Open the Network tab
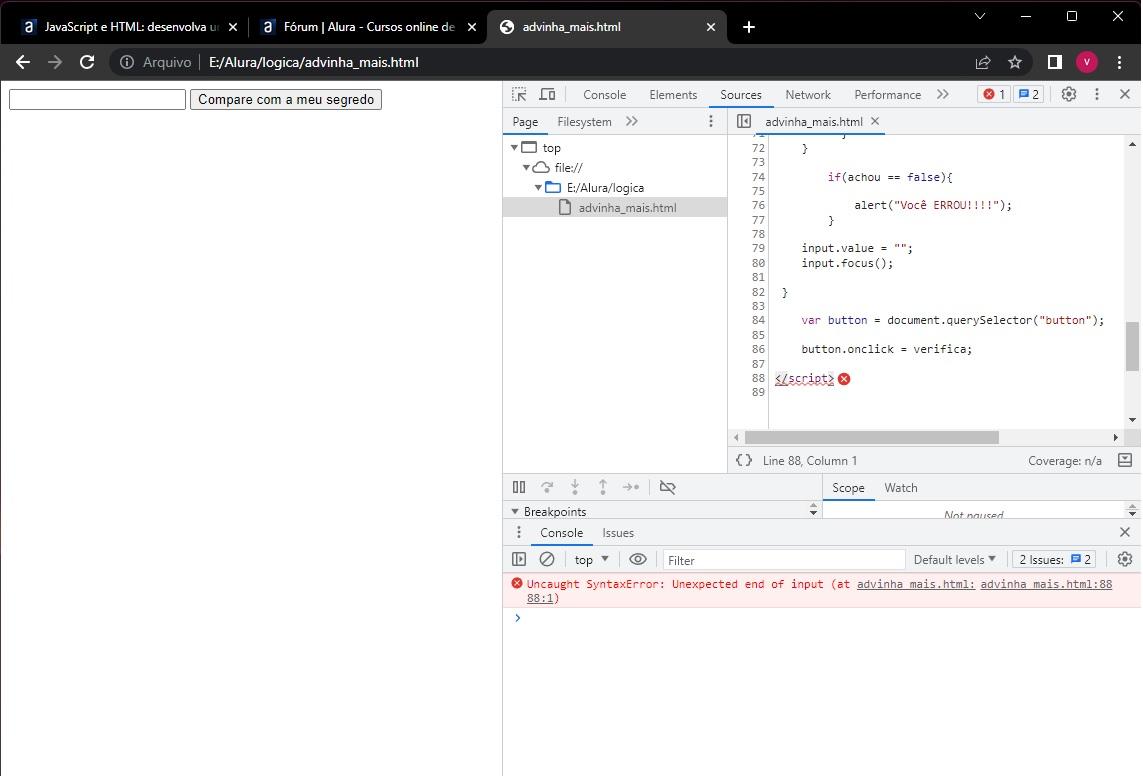The width and height of the screenshot is (1143, 776). (x=808, y=95)
